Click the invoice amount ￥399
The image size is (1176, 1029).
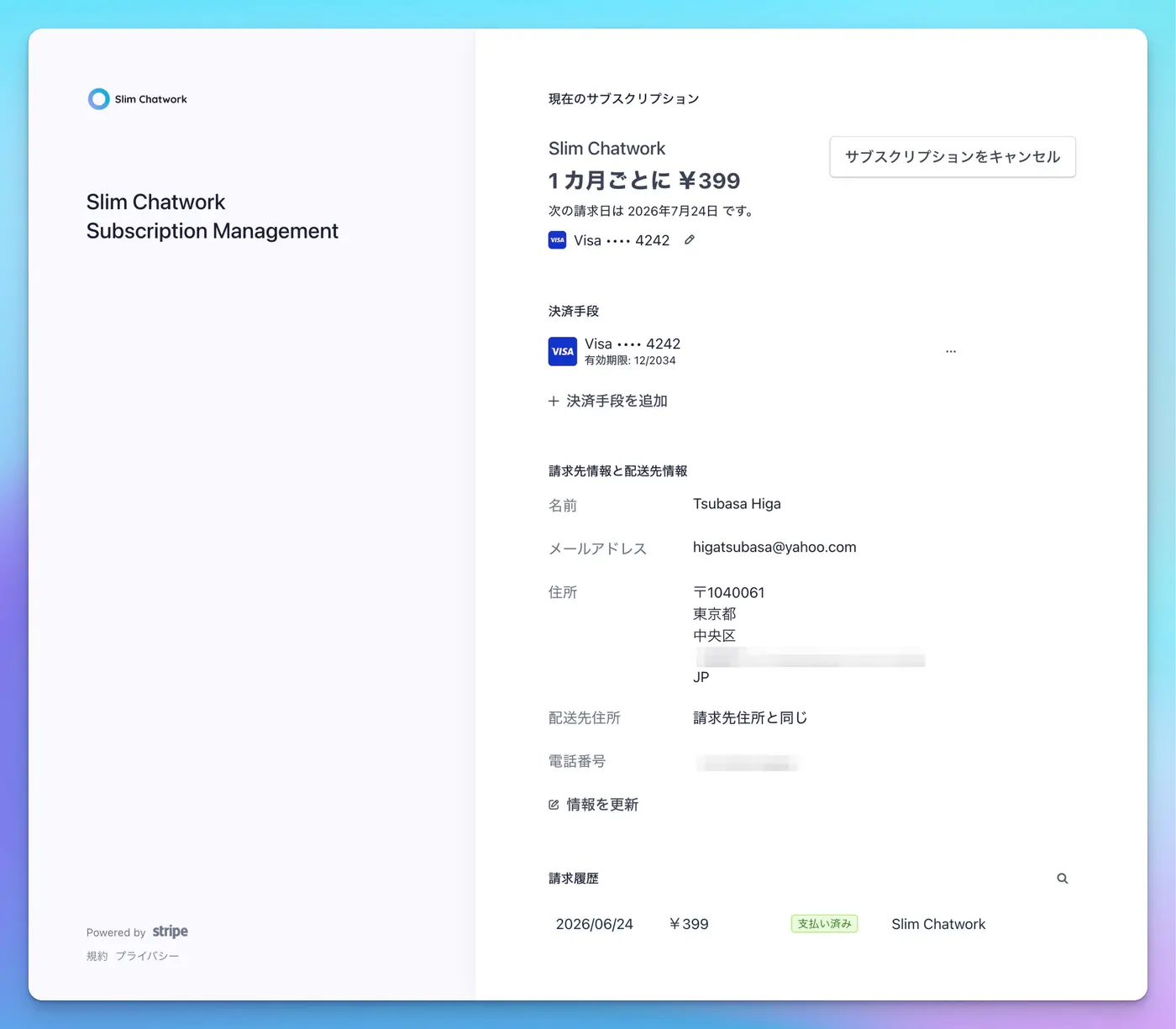point(689,924)
